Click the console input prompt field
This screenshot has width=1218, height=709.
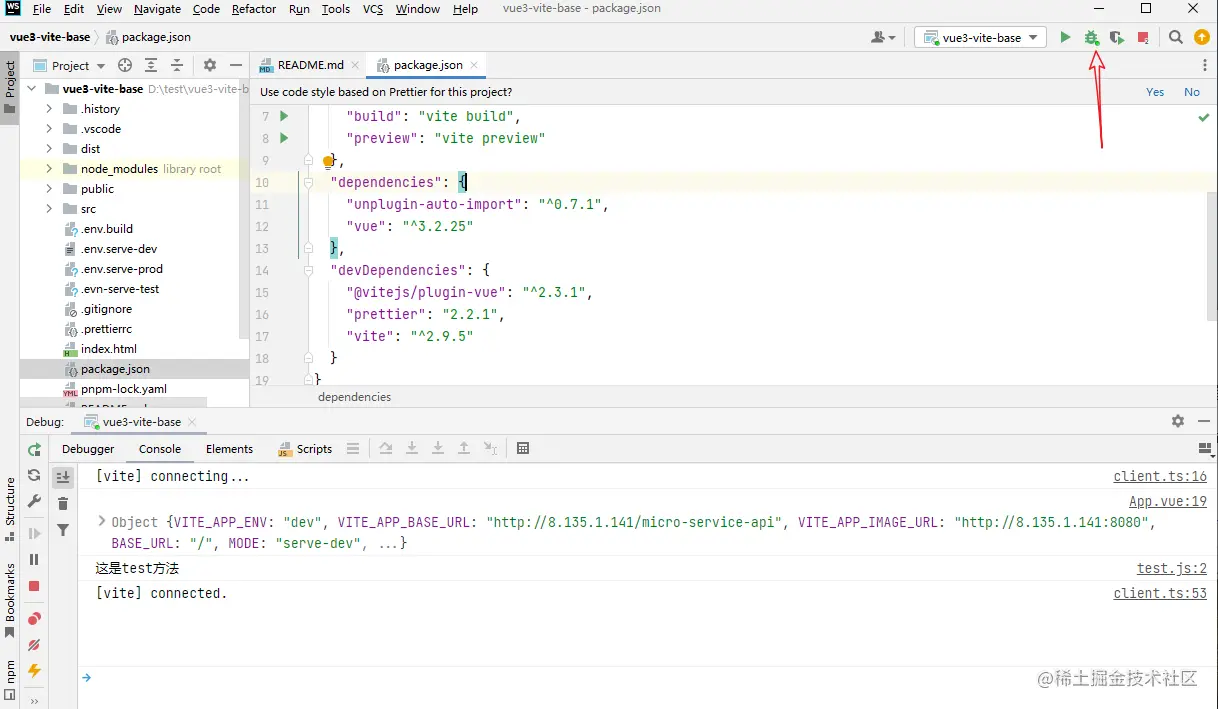point(650,678)
